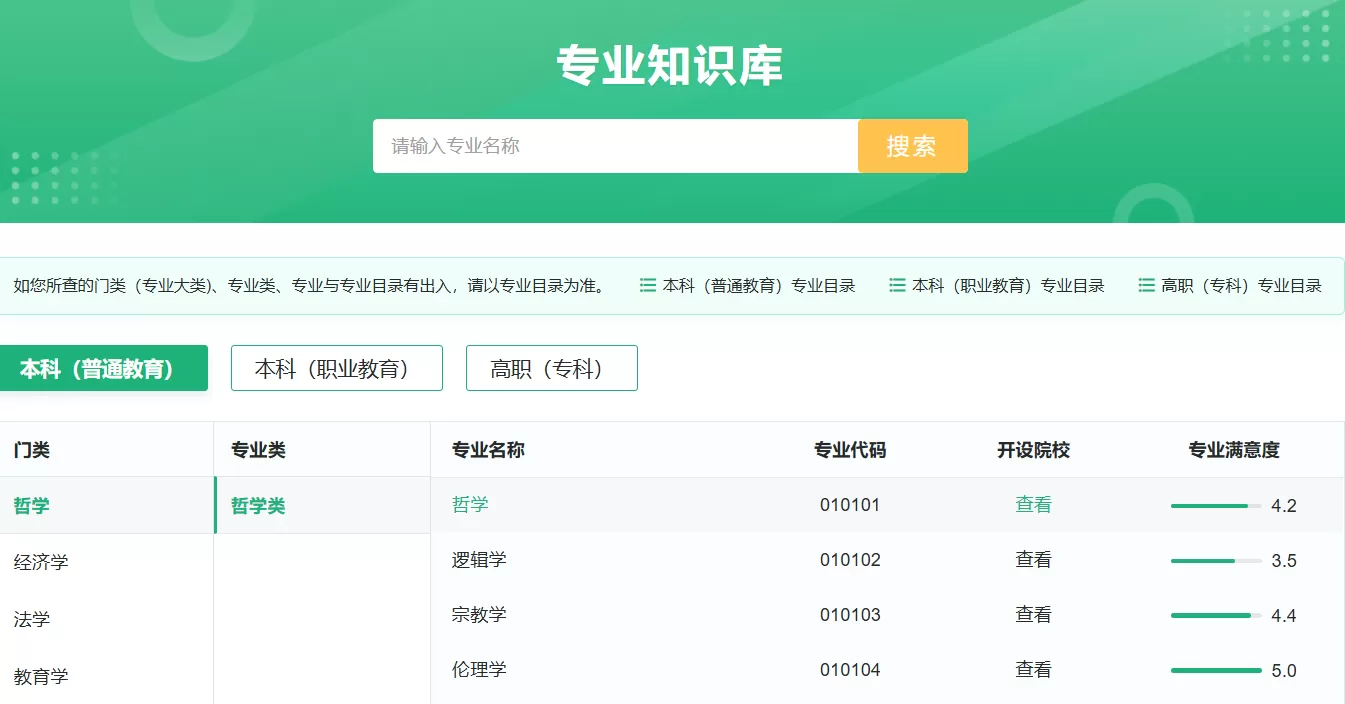Click the 请输入专业名称 search input field

600,146
